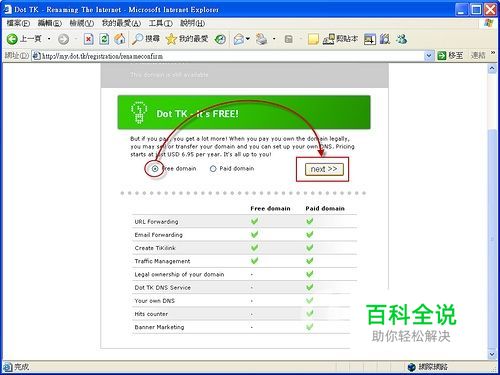Click the Your own DNS row label
500x375 pixels.
155,301
